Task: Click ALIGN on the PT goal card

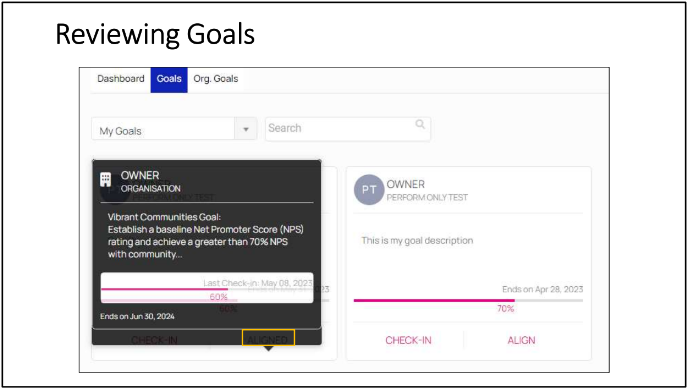Action: pyautogui.click(x=521, y=340)
